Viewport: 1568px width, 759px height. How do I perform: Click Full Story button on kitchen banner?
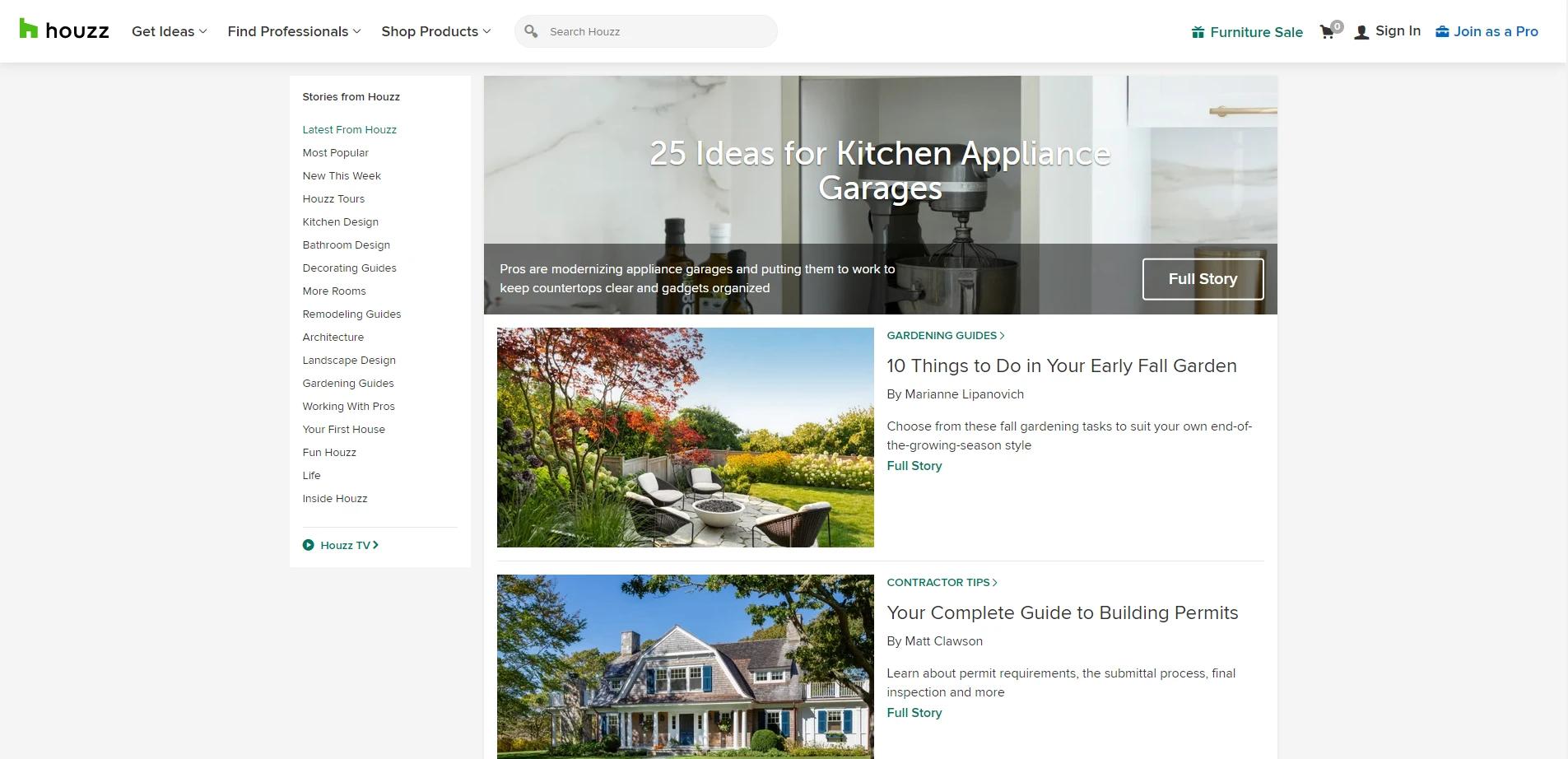1203,279
